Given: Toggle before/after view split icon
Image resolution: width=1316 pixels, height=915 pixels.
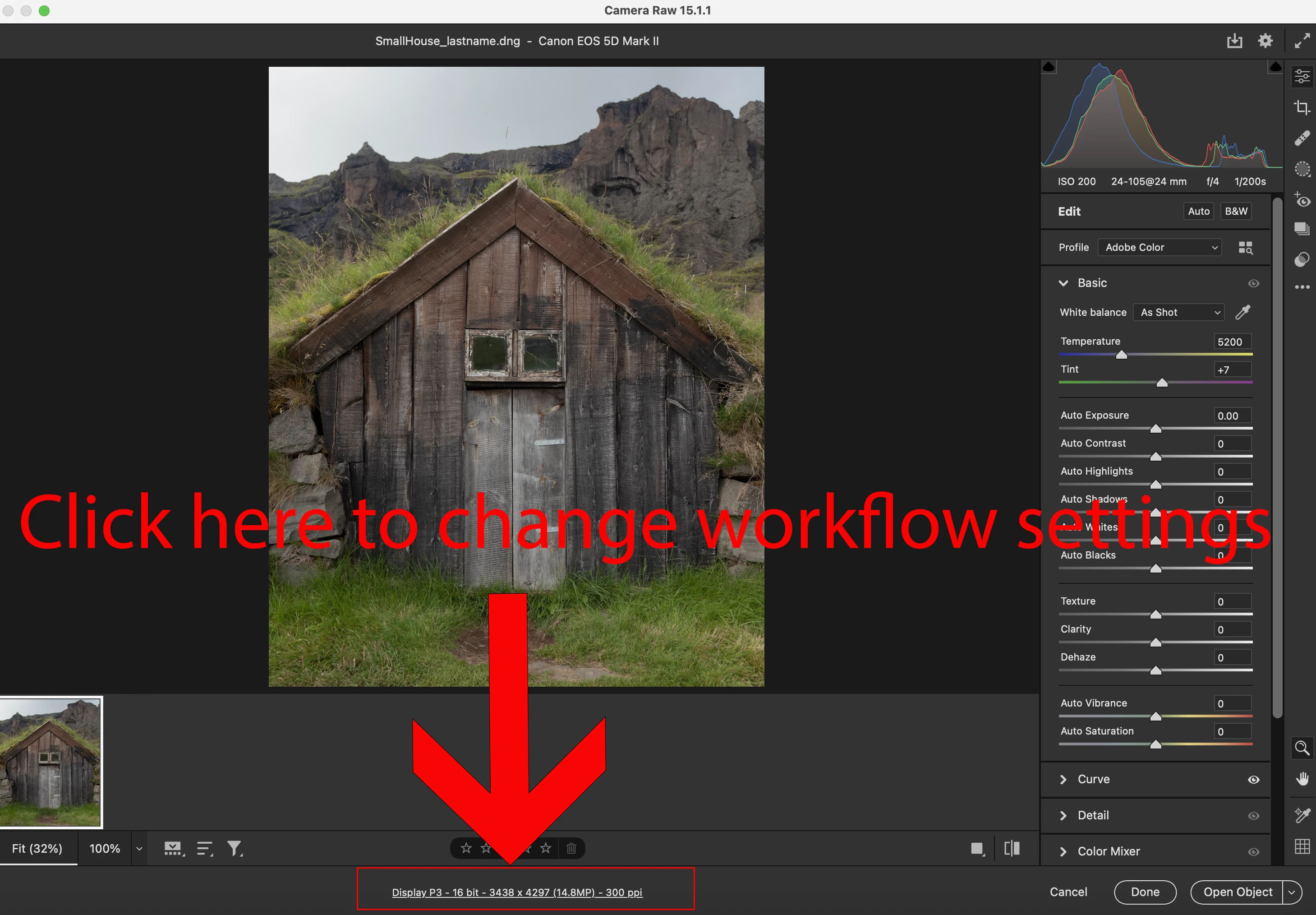Looking at the screenshot, I should [x=1012, y=849].
